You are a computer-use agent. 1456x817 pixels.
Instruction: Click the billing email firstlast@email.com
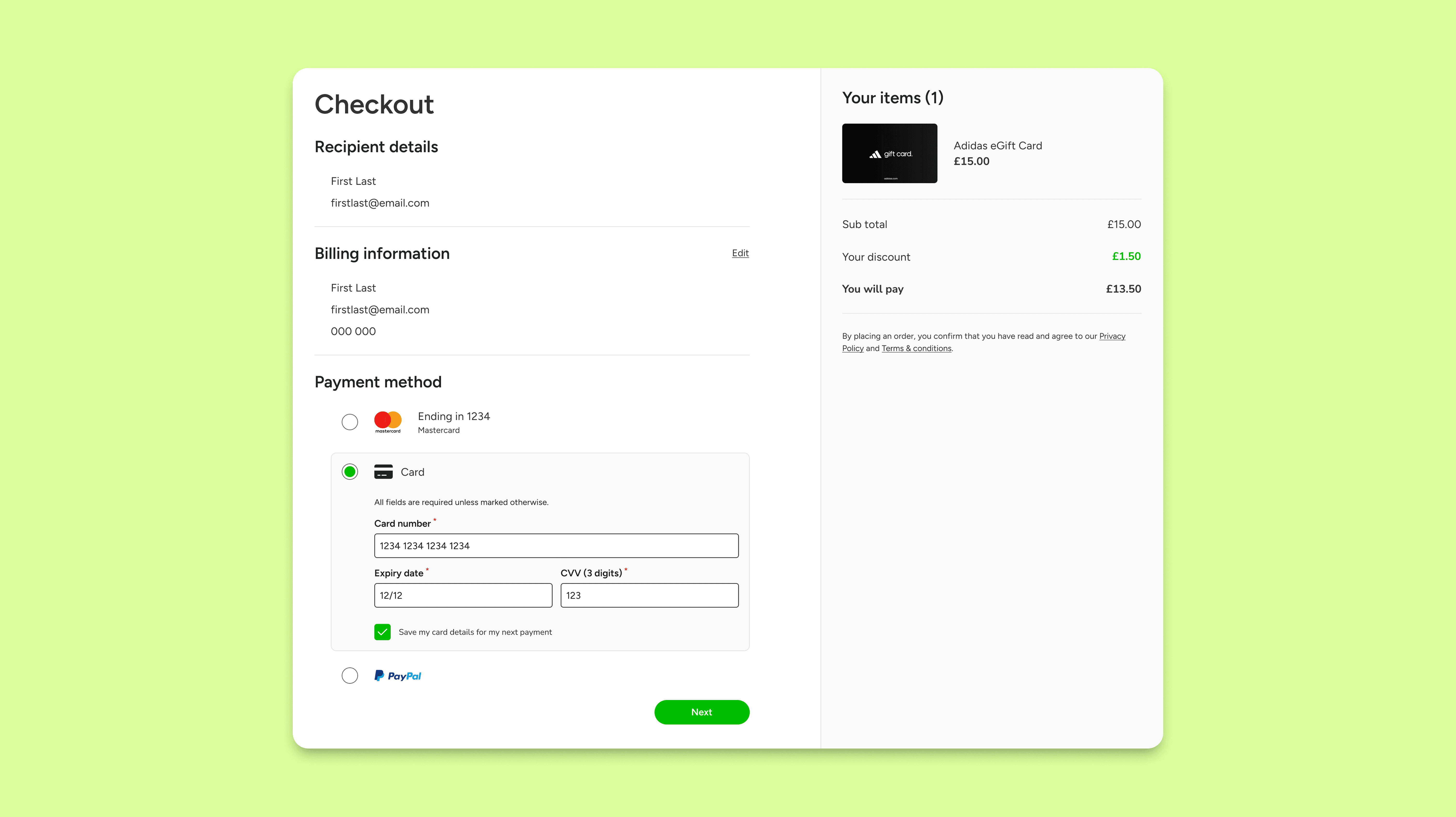(380, 310)
